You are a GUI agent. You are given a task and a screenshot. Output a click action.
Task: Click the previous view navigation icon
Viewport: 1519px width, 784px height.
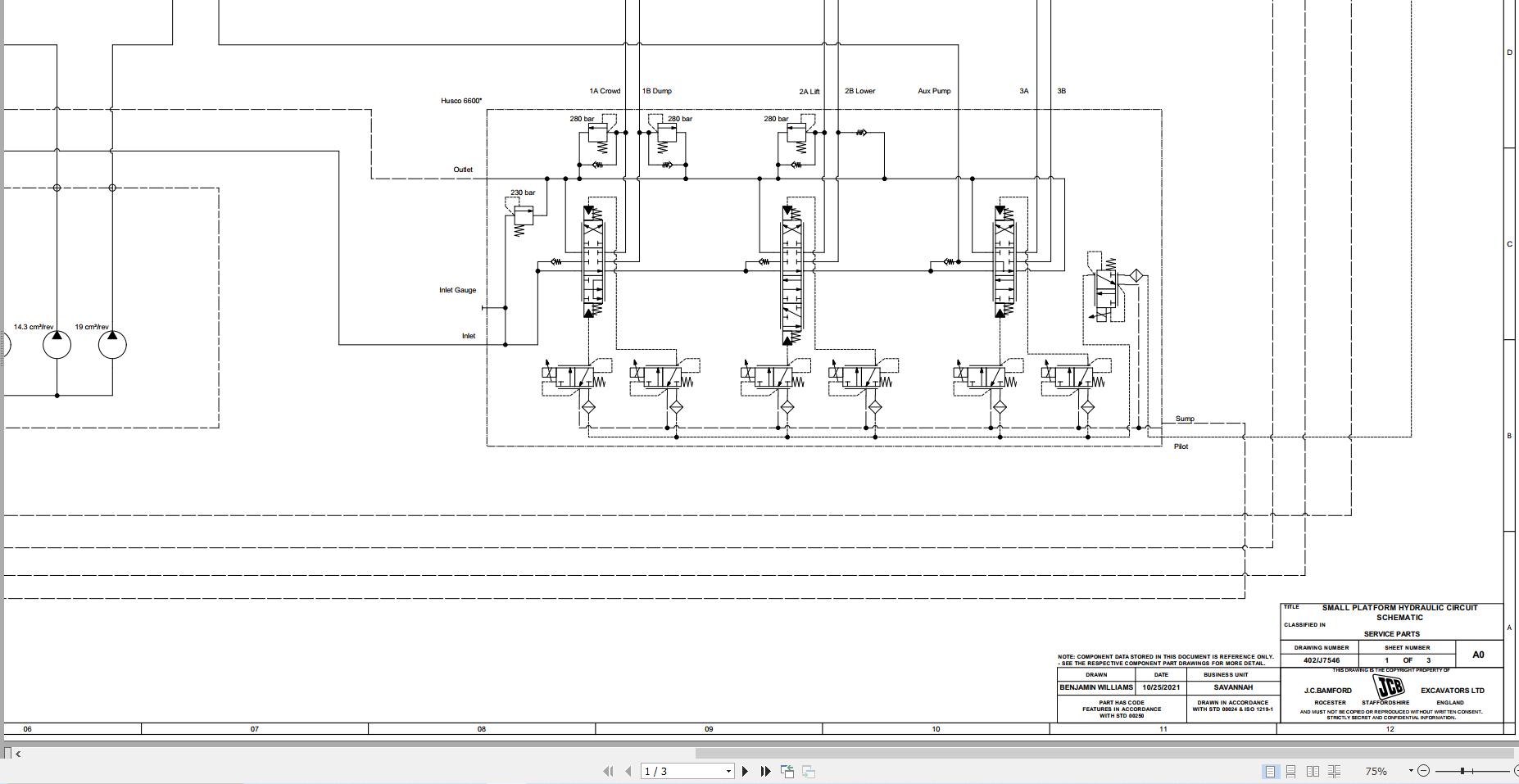coord(787,771)
